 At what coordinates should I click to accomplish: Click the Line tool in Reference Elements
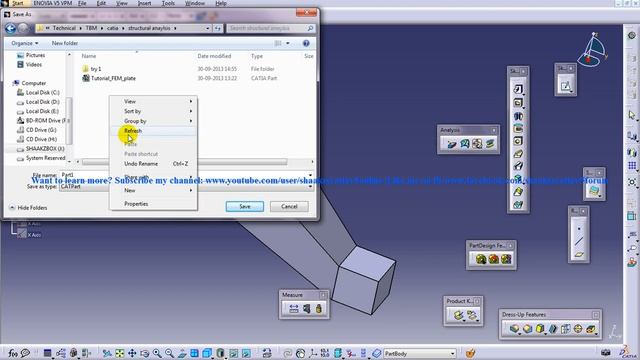point(579,241)
